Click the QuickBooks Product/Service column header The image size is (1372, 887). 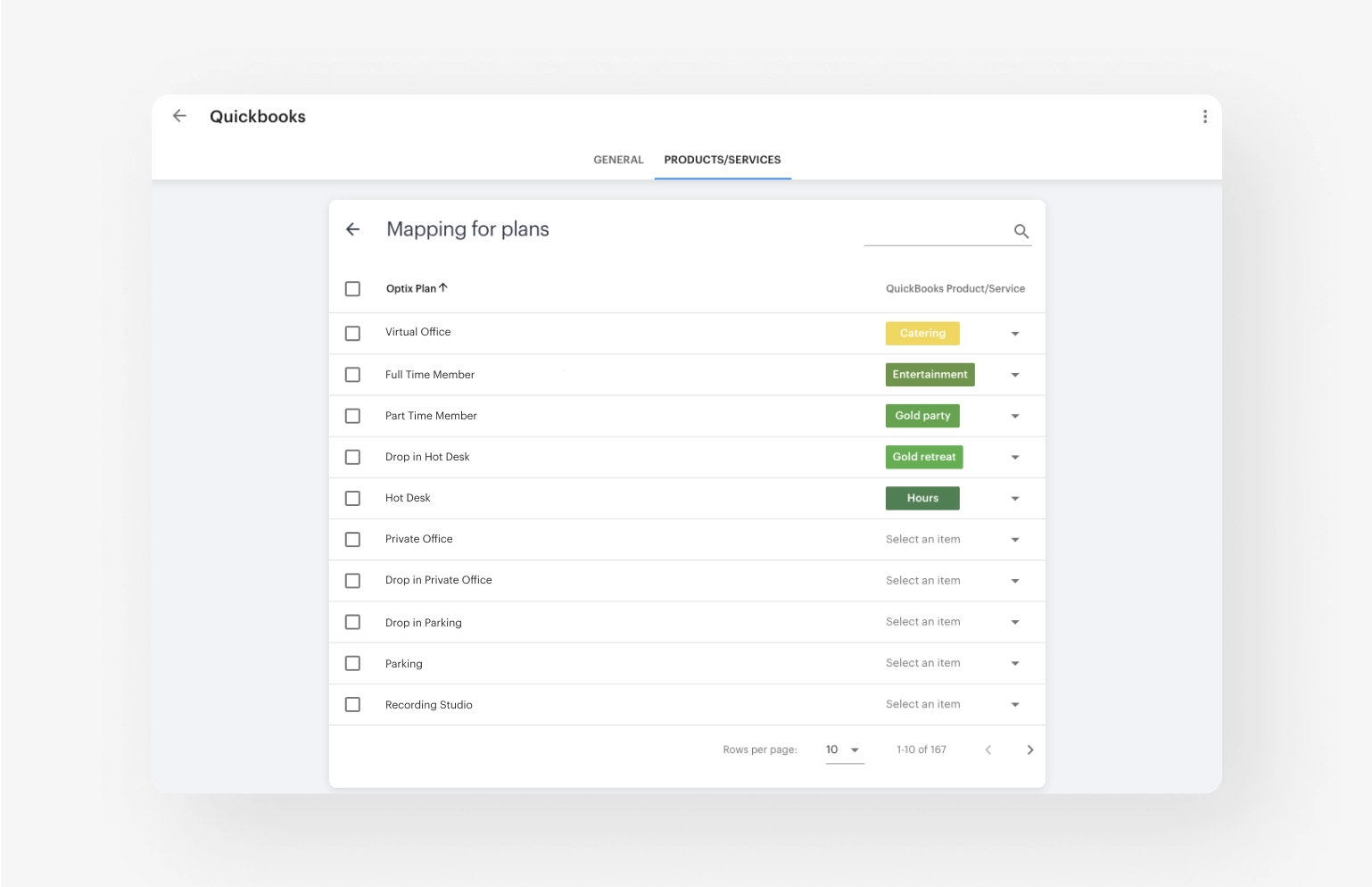(955, 288)
